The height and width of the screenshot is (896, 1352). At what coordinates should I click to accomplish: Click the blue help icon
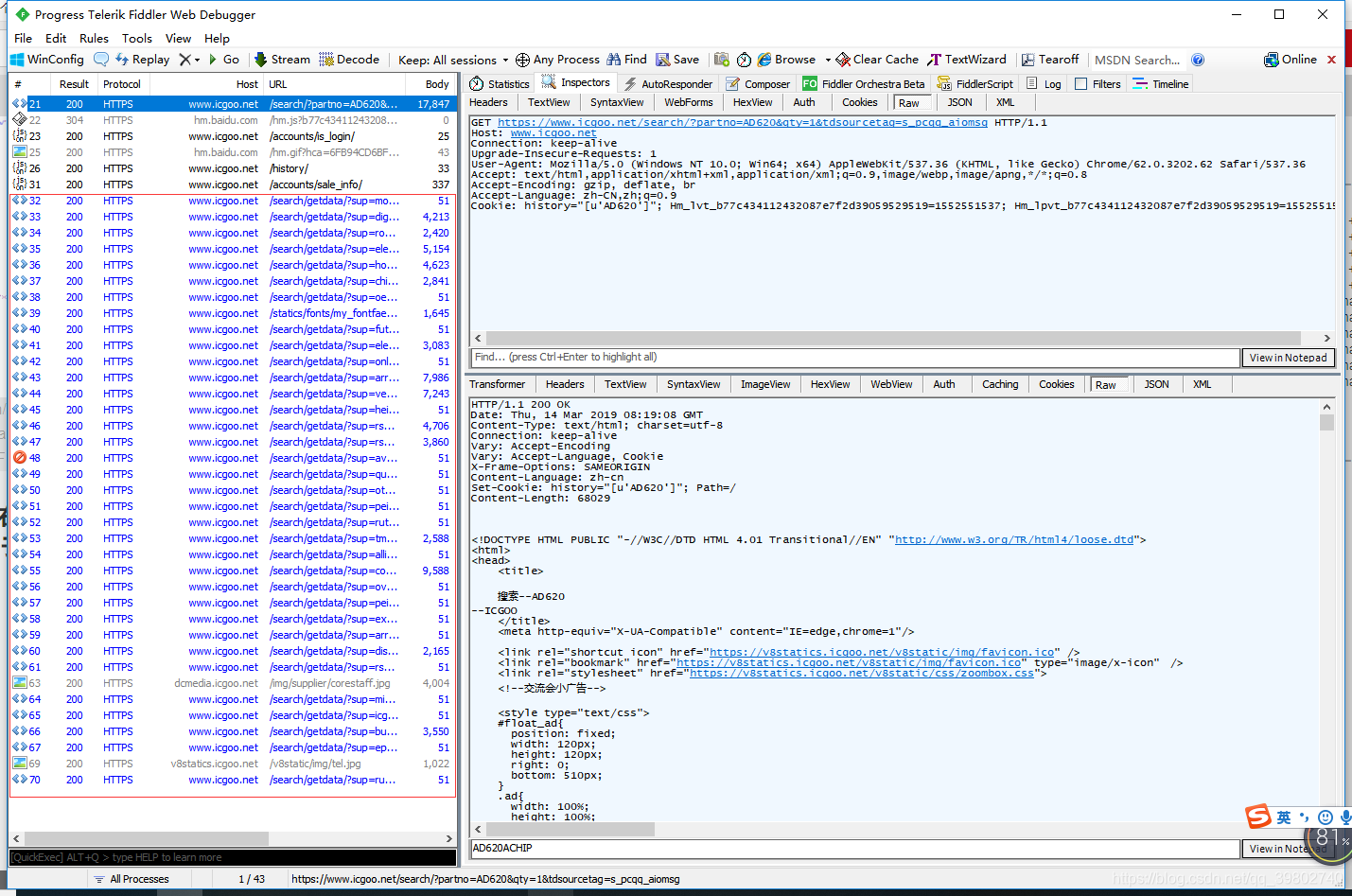1198,60
